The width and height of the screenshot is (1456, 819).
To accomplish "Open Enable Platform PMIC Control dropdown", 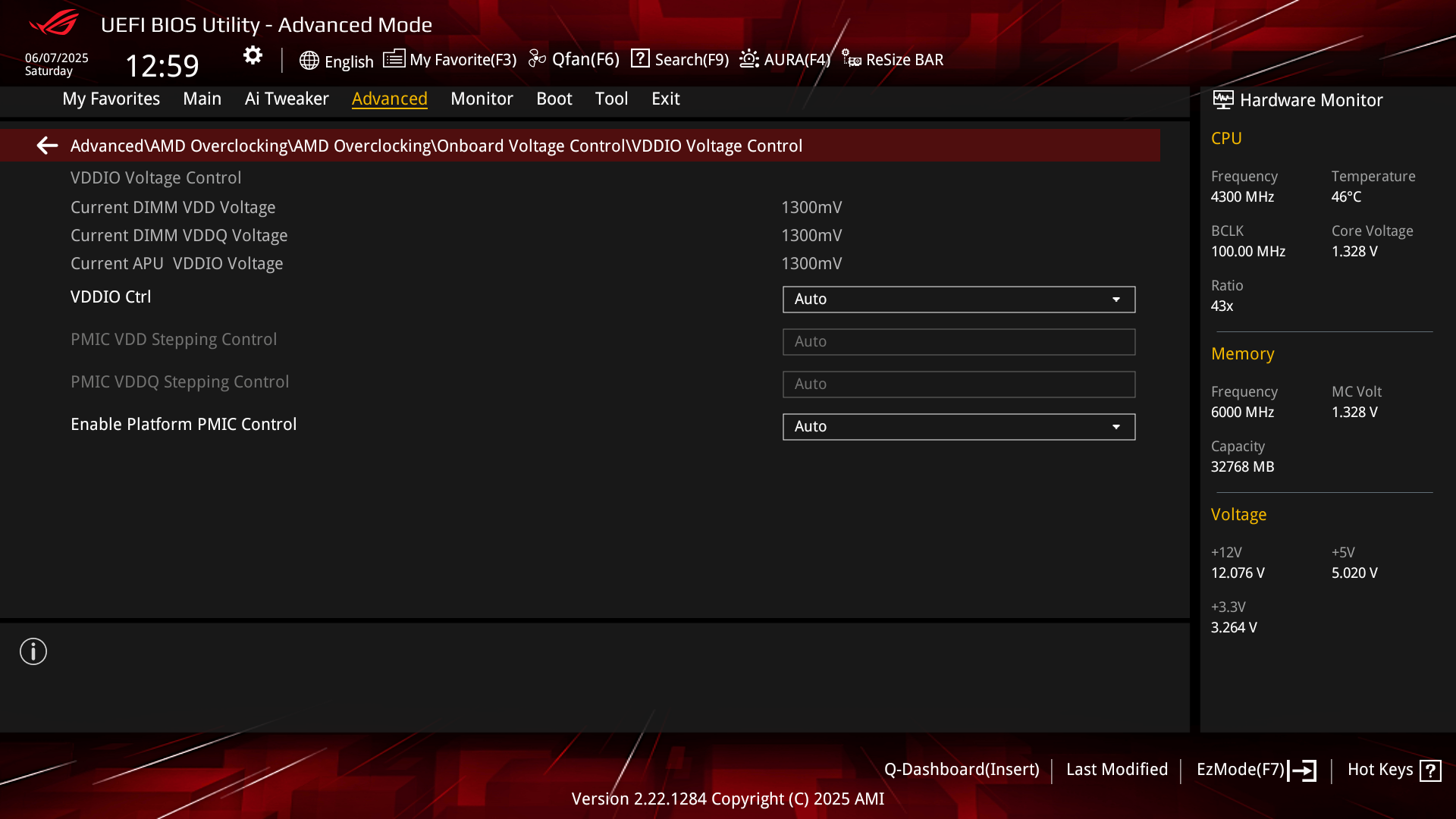I will (x=959, y=427).
